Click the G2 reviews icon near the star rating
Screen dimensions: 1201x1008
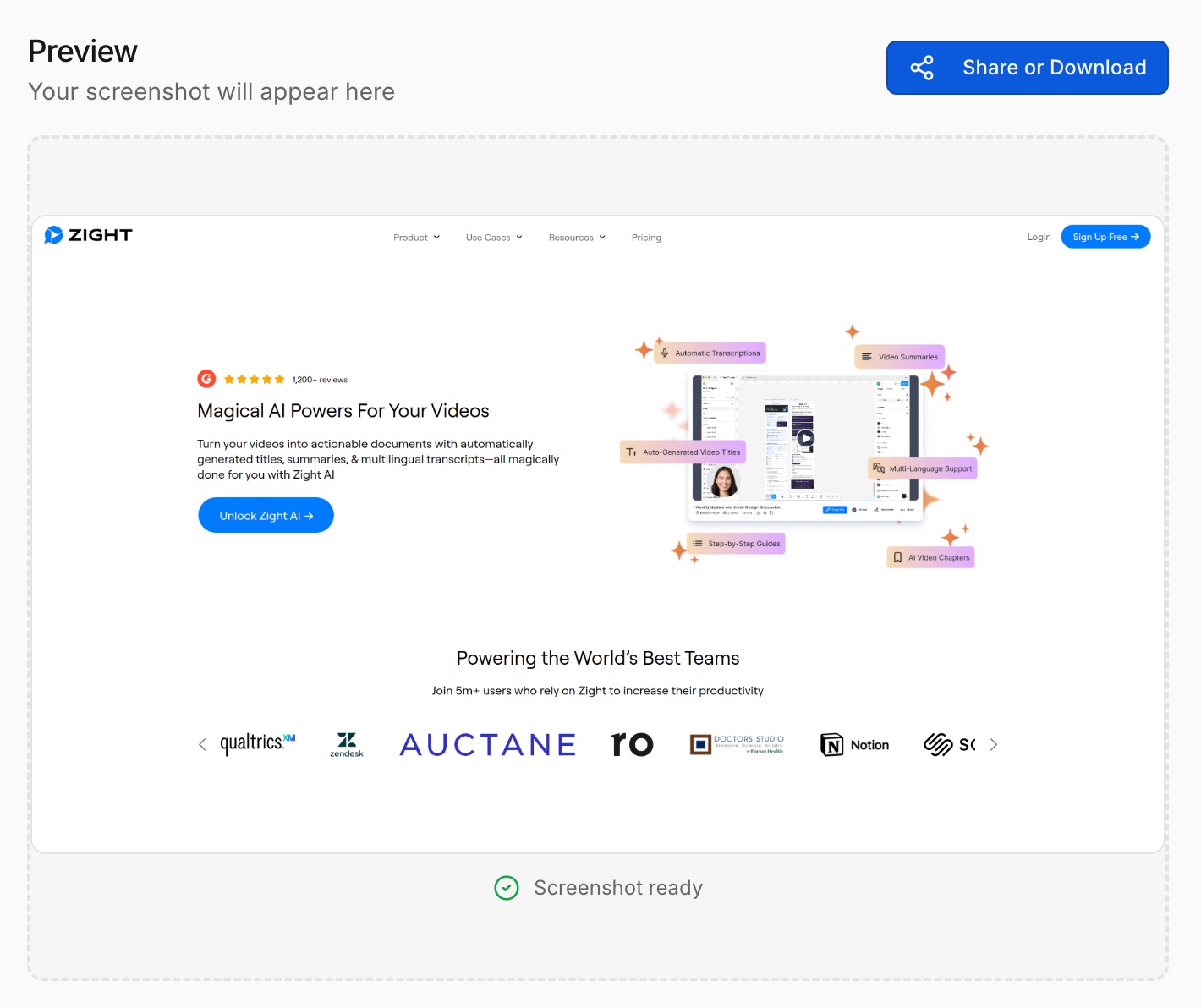click(x=206, y=379)
